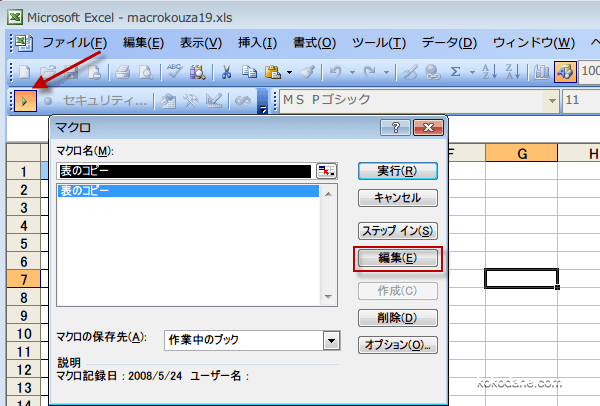Open the ツール(T) menu
This screenshot has width=600, height=406.
pyautogui.click(x=379, y=42)
